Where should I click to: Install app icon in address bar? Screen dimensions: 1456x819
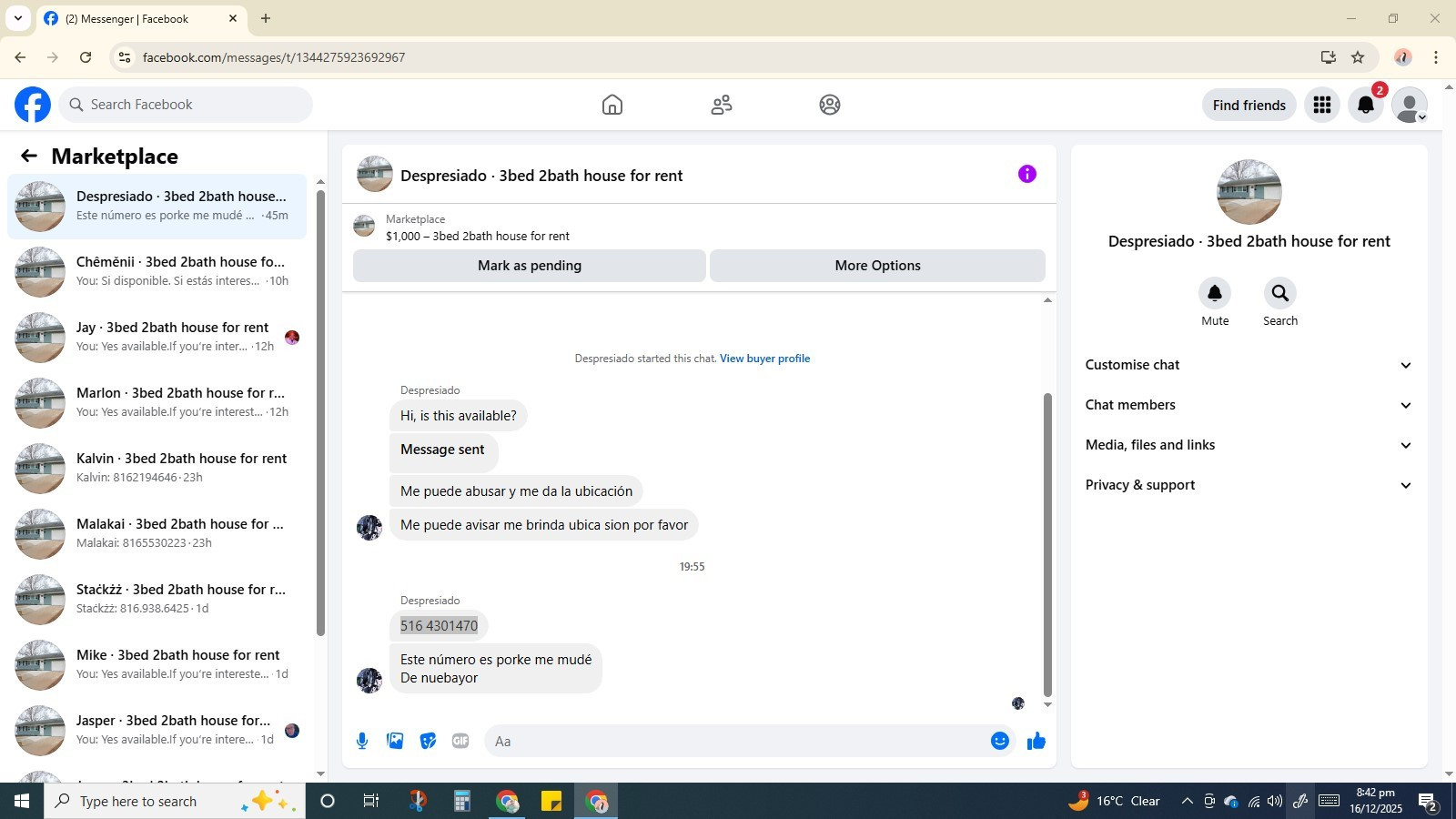[x=1329, y=57]
